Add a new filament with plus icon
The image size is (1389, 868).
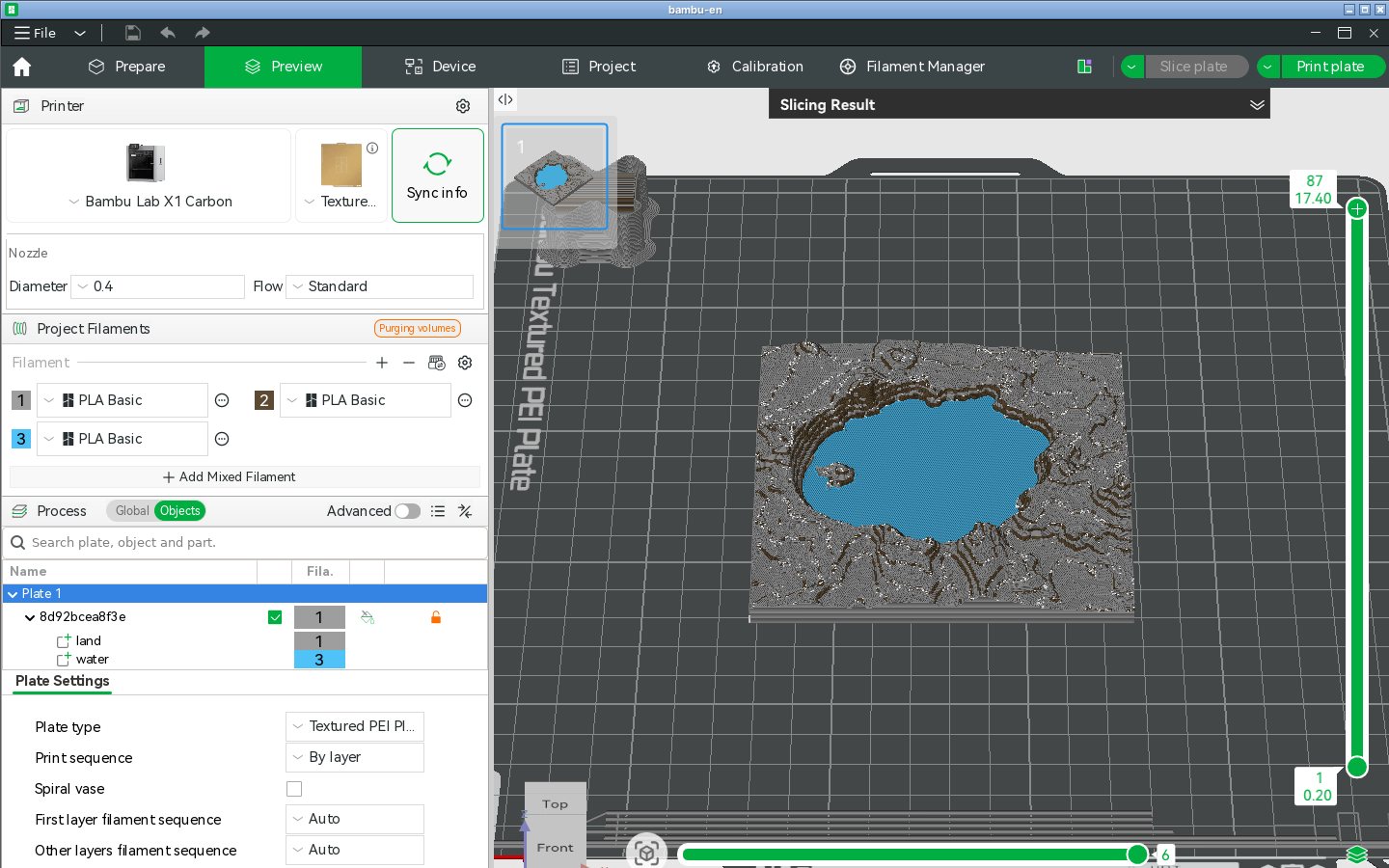(x=382, y=363)
